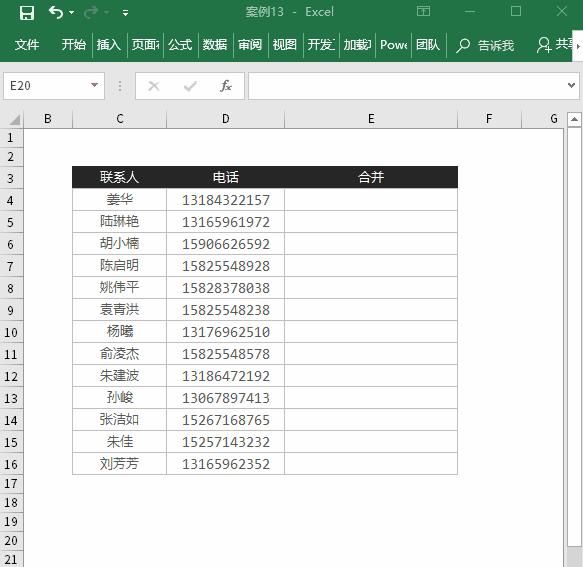This screenshot has width=583, height=567.
Task: Click the 告诉我 search box
Action: coord(485,45)
